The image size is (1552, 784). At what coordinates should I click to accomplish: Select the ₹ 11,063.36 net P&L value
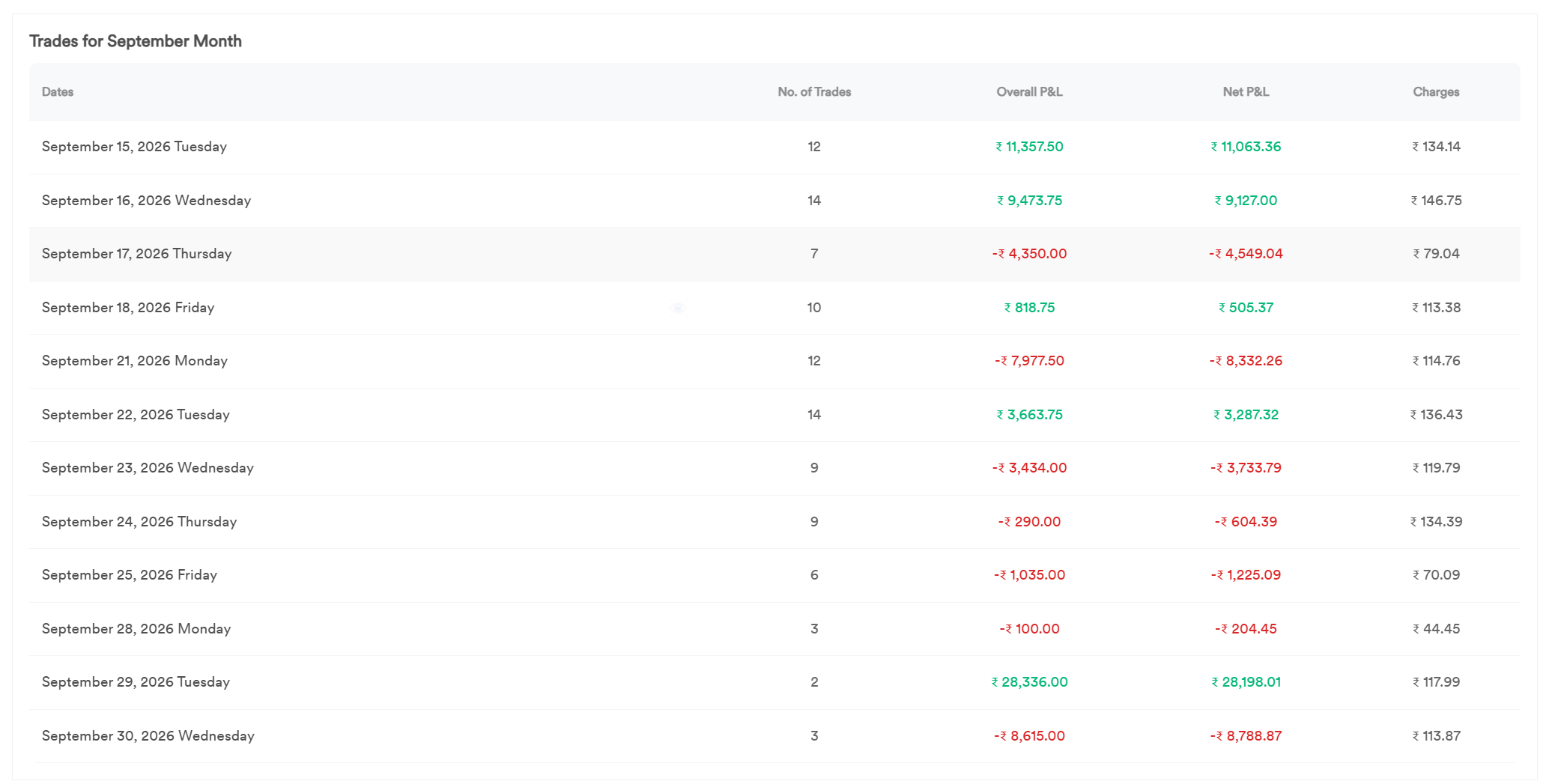pyautogui.click(x=1246, y=147)
